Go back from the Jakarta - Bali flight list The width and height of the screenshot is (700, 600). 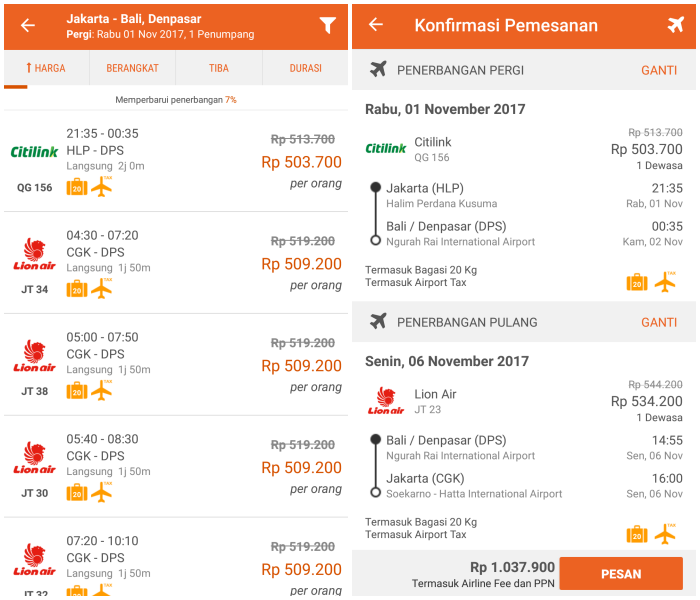[x=28, y=25]
